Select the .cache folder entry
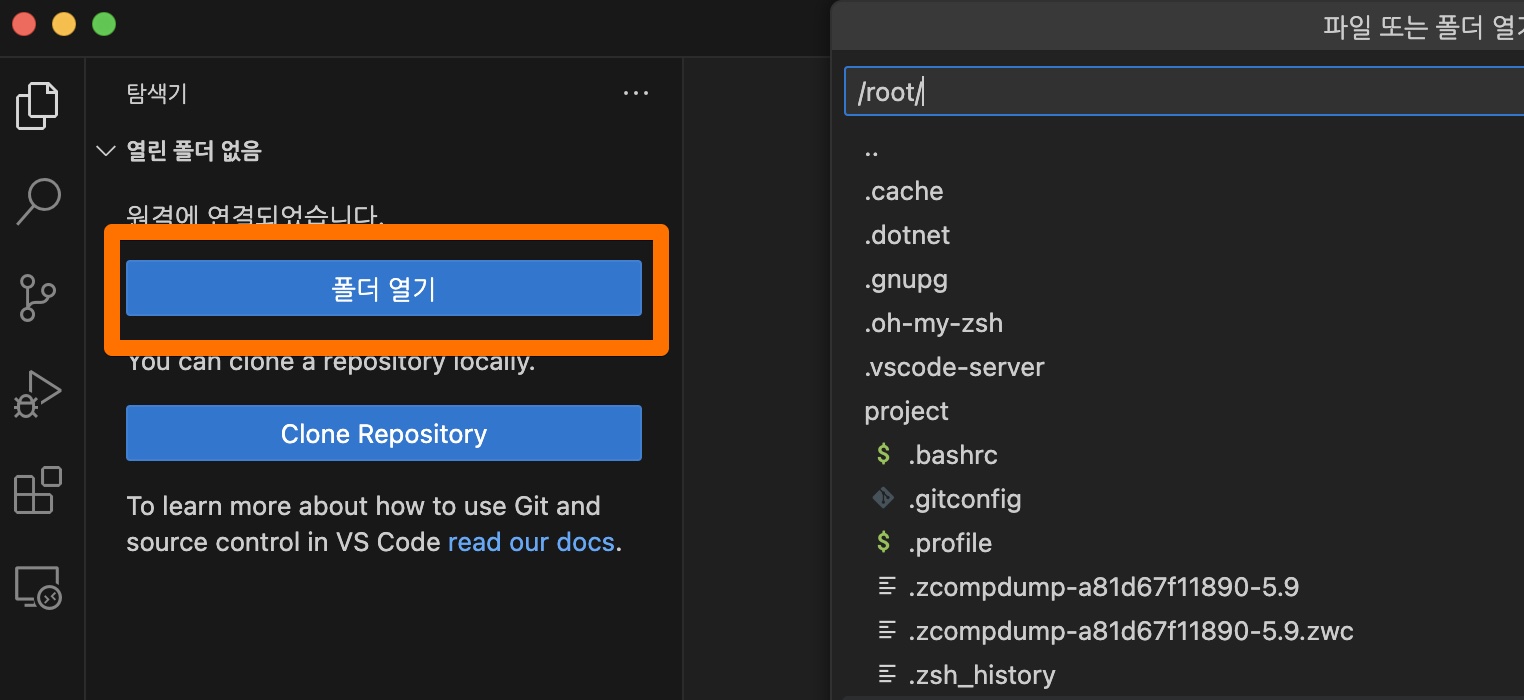 pos(903,191)
